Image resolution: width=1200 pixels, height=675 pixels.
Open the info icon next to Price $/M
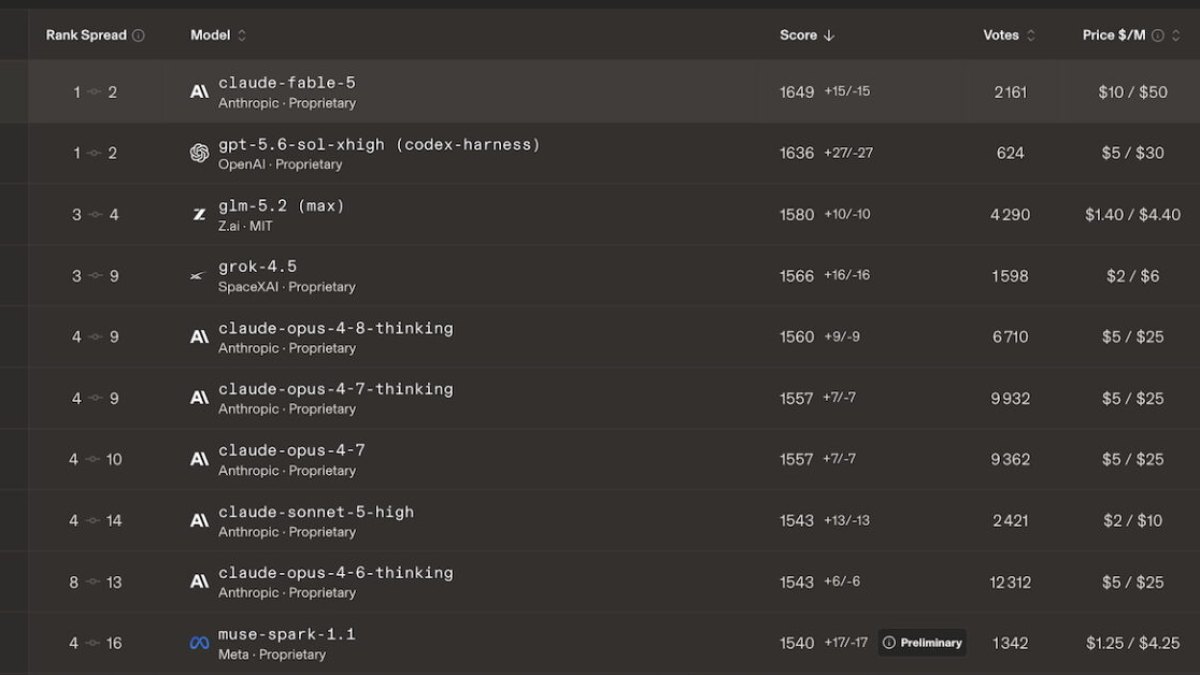1157,35
